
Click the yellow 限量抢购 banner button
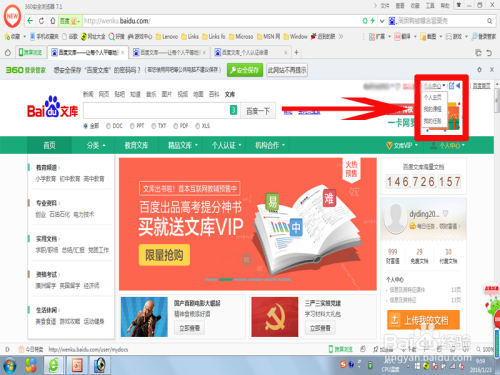164,255
